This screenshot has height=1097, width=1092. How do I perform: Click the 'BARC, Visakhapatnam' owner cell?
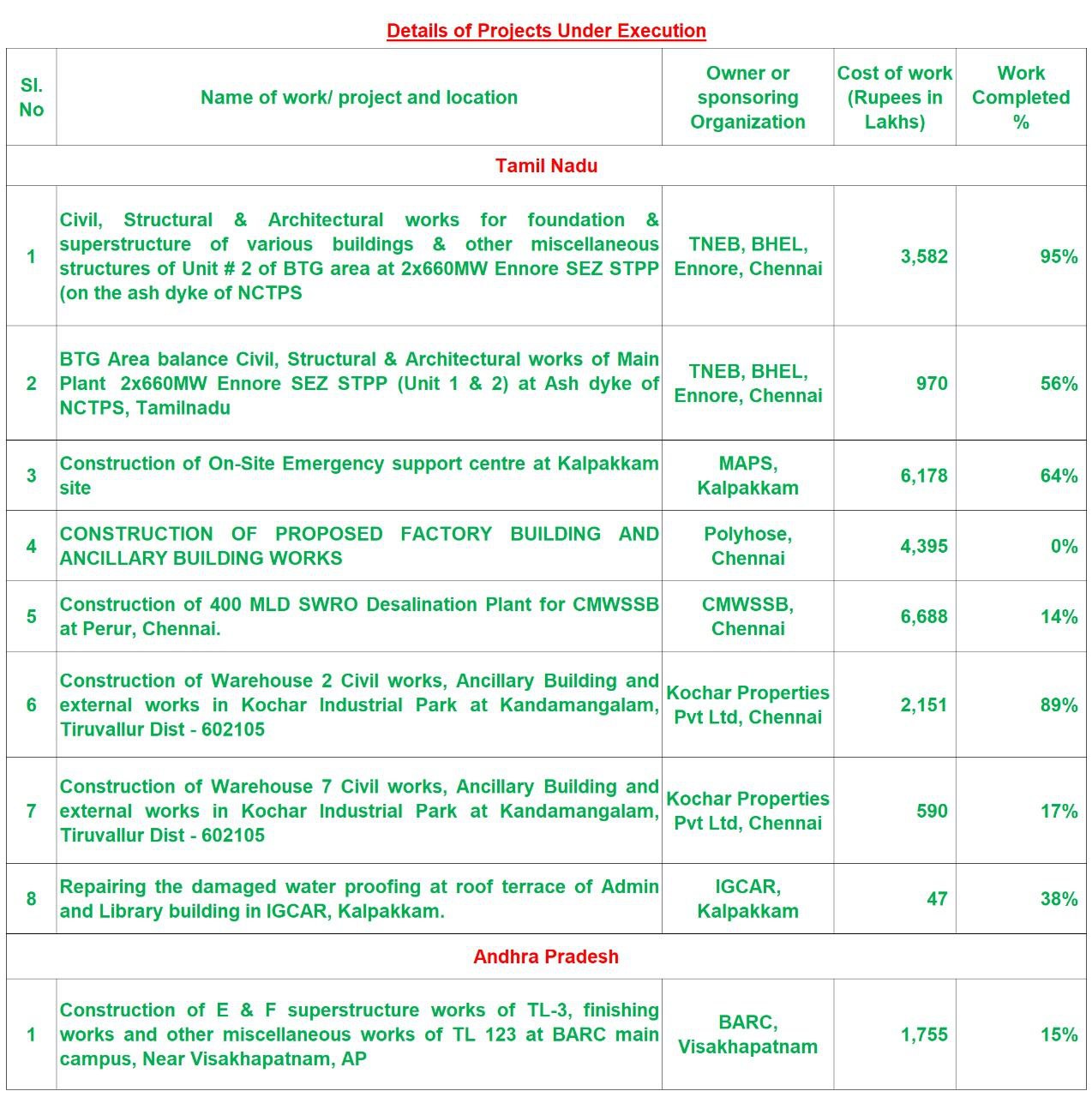747,1034
